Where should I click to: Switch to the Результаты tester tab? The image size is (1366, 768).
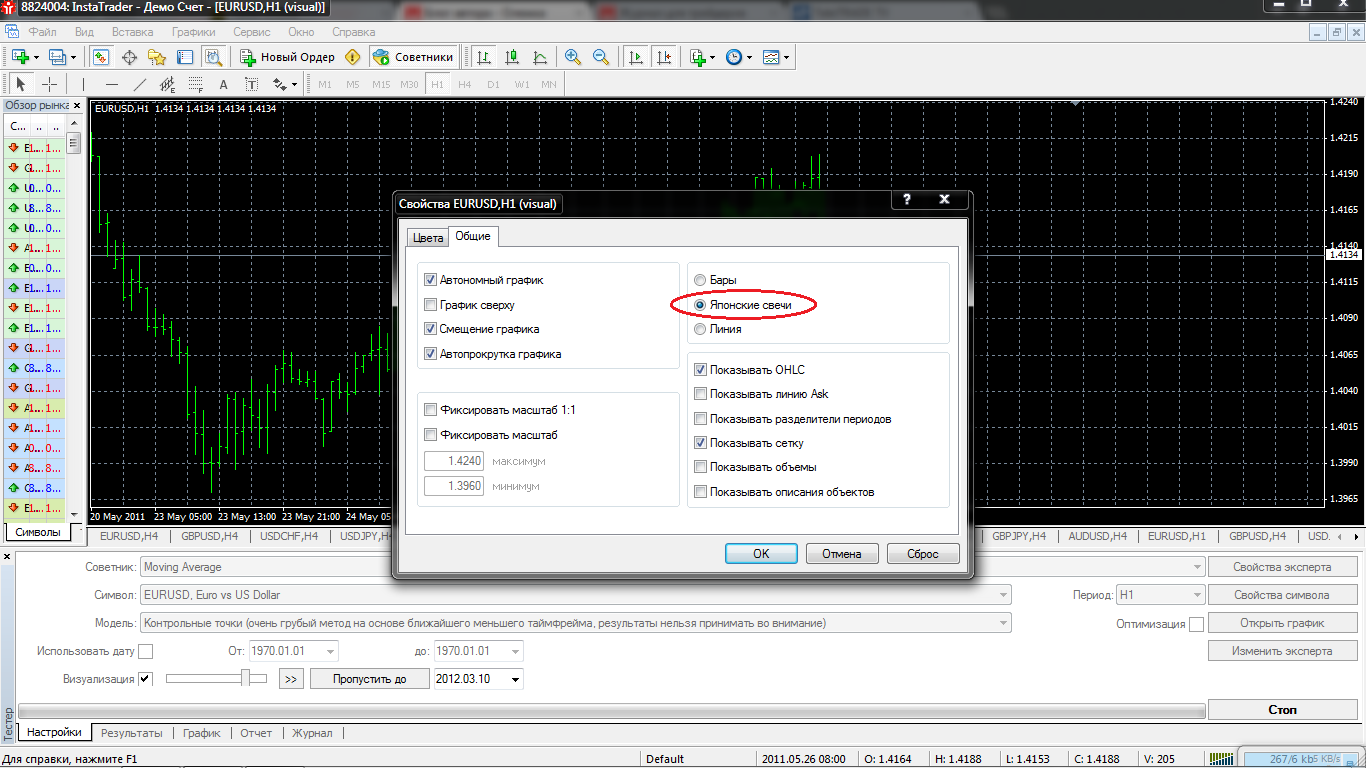pos(132,733)
